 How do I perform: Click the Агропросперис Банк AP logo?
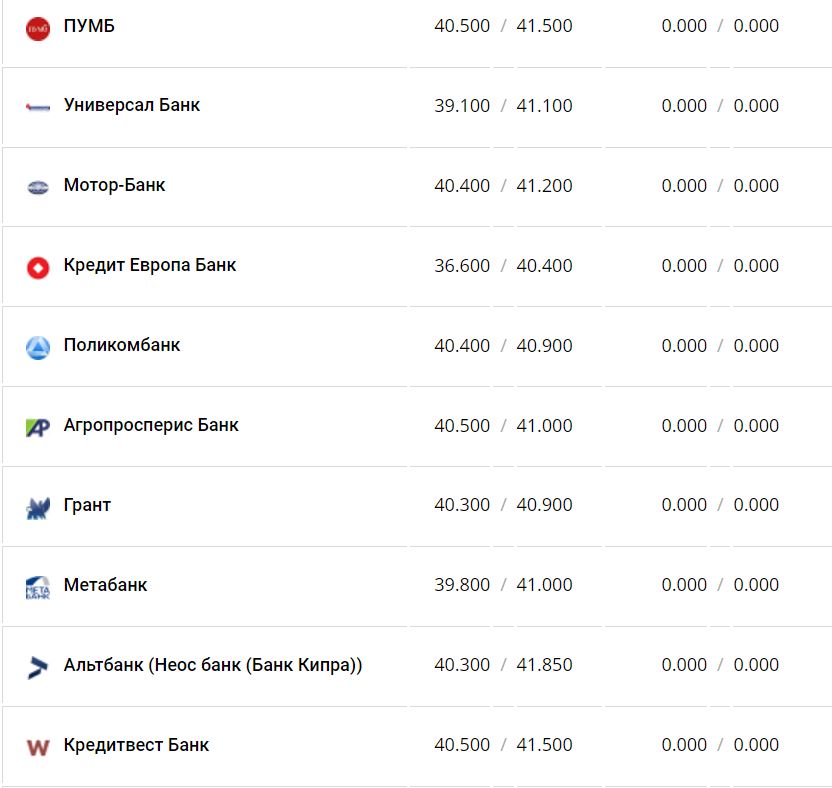point(38,427)
